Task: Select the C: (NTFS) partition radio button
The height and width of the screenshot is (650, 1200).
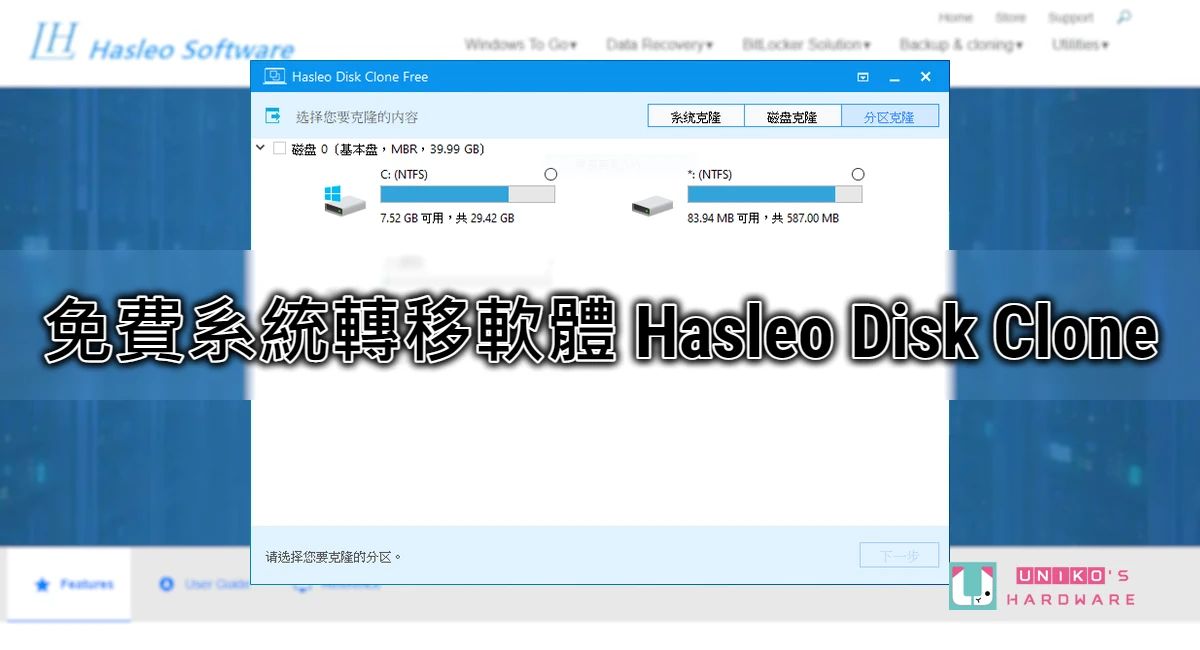Action: pyautogui.click(x=550, y=174)
